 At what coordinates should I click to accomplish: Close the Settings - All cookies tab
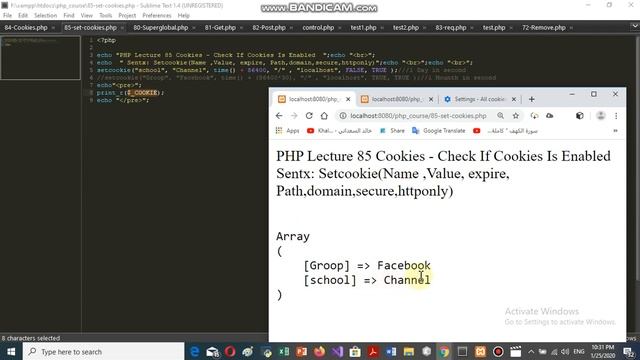pos(514,99)
